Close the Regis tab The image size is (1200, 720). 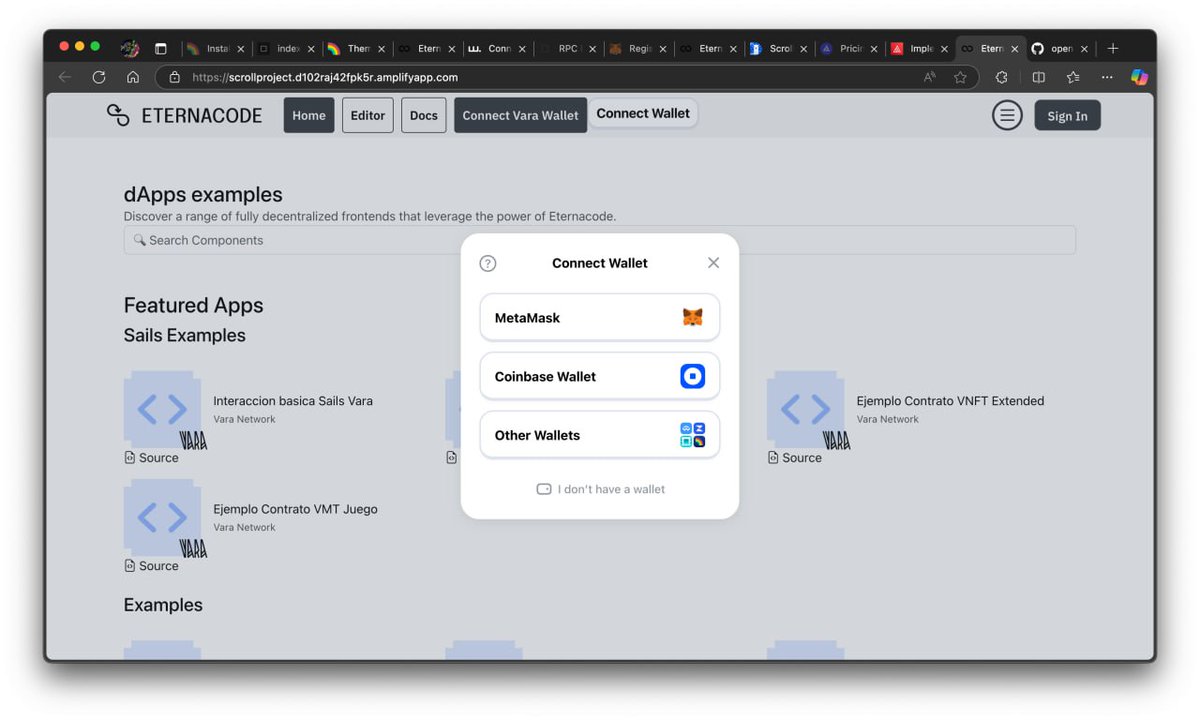click(663, 48)
